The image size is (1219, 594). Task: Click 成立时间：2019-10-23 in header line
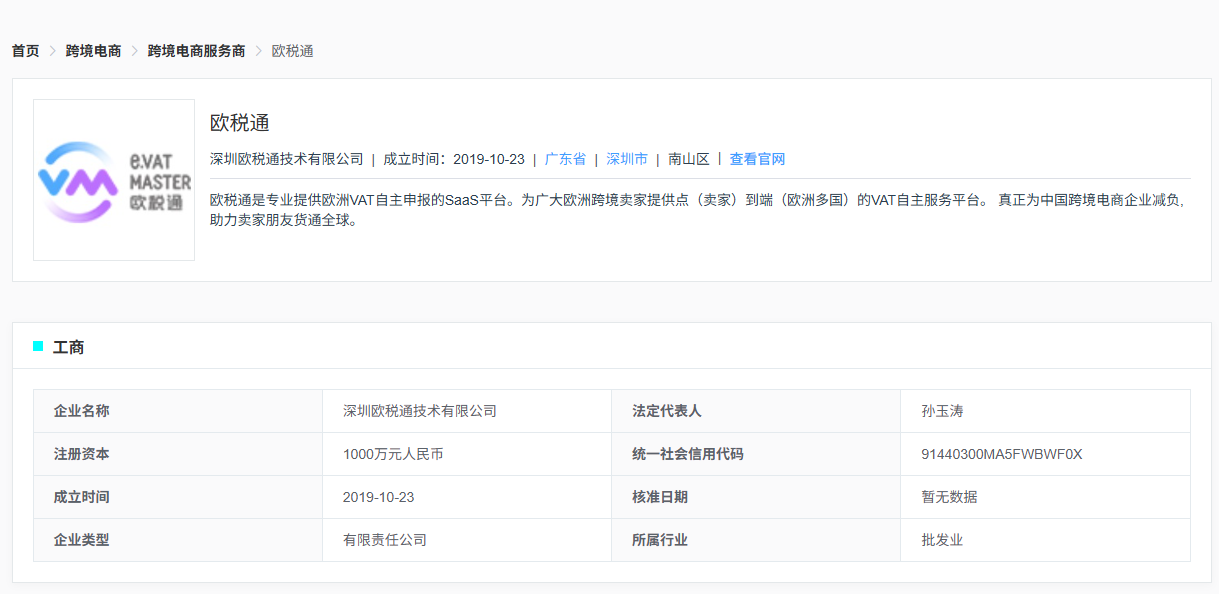point(454,159)
